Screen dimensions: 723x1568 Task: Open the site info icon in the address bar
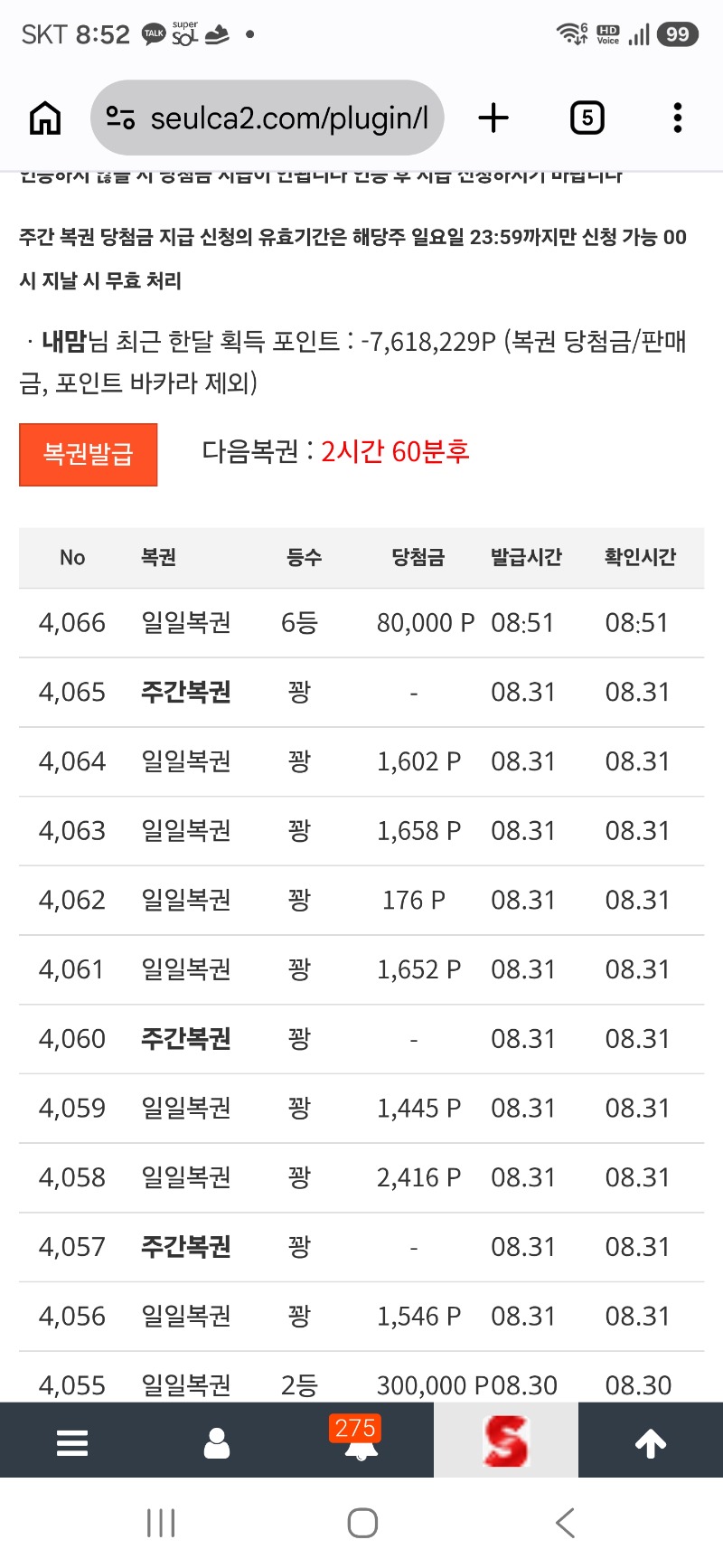(120, 118)
